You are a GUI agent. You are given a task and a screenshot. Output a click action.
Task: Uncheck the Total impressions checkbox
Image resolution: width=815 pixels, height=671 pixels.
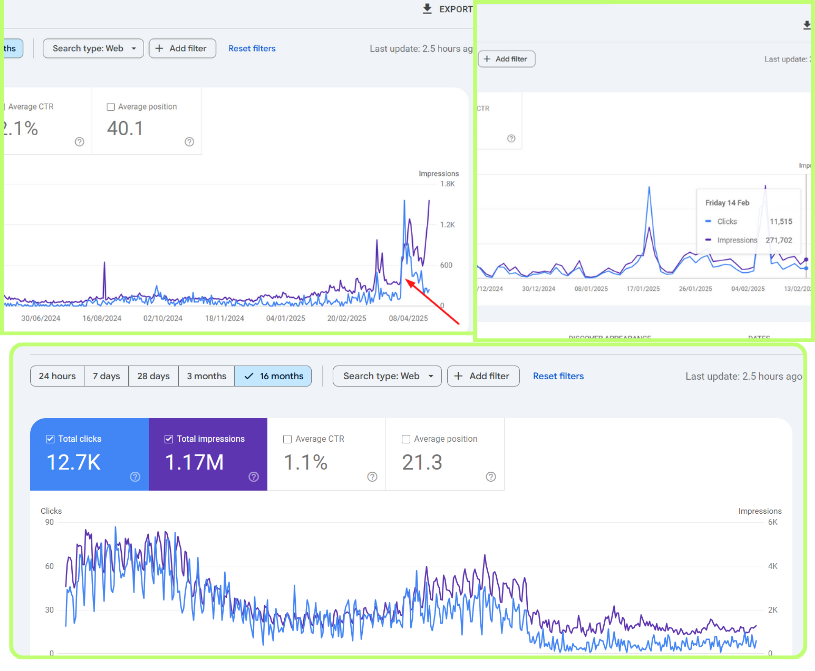point(169,439)
